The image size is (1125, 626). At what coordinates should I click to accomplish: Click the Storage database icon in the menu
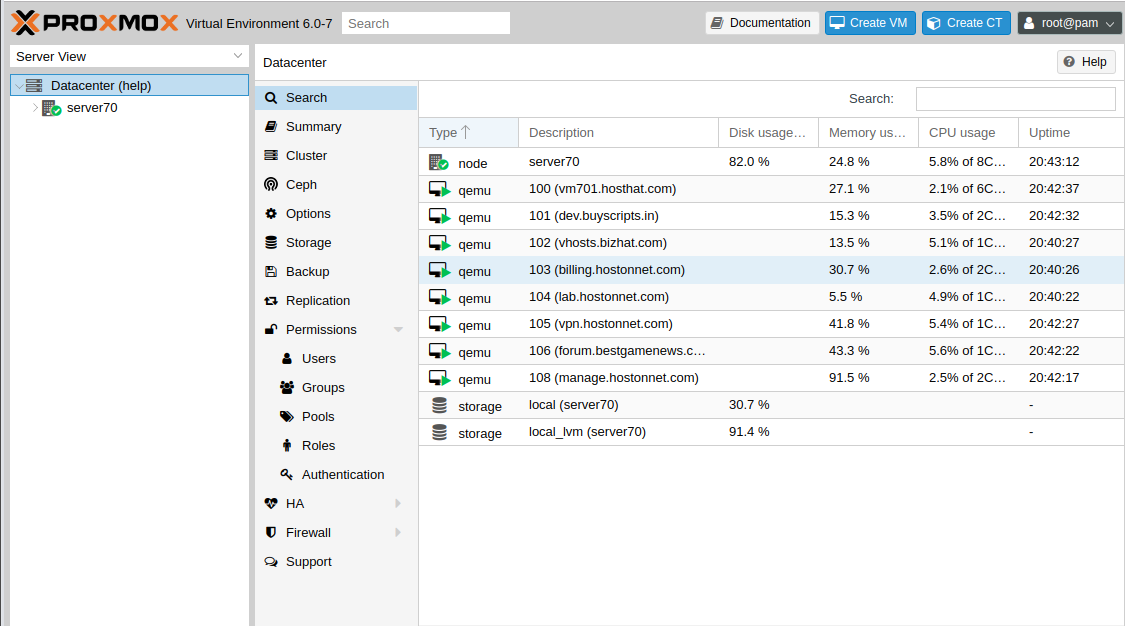tap(270, 243)
